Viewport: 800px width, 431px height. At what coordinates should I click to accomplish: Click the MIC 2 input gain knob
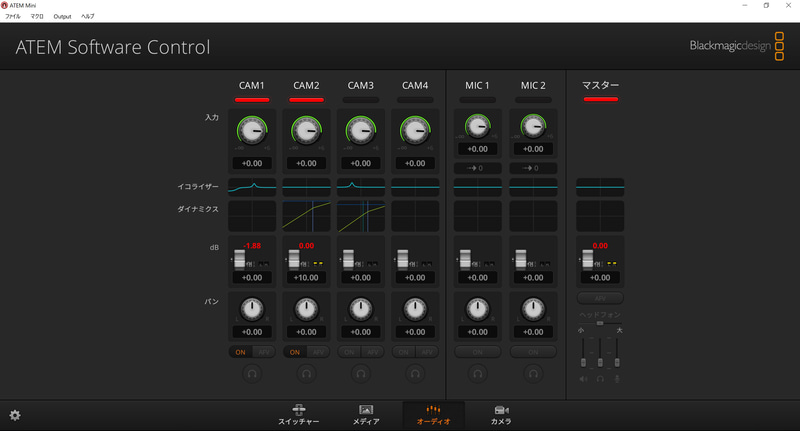pyautogui.click(x=533, y=126)
